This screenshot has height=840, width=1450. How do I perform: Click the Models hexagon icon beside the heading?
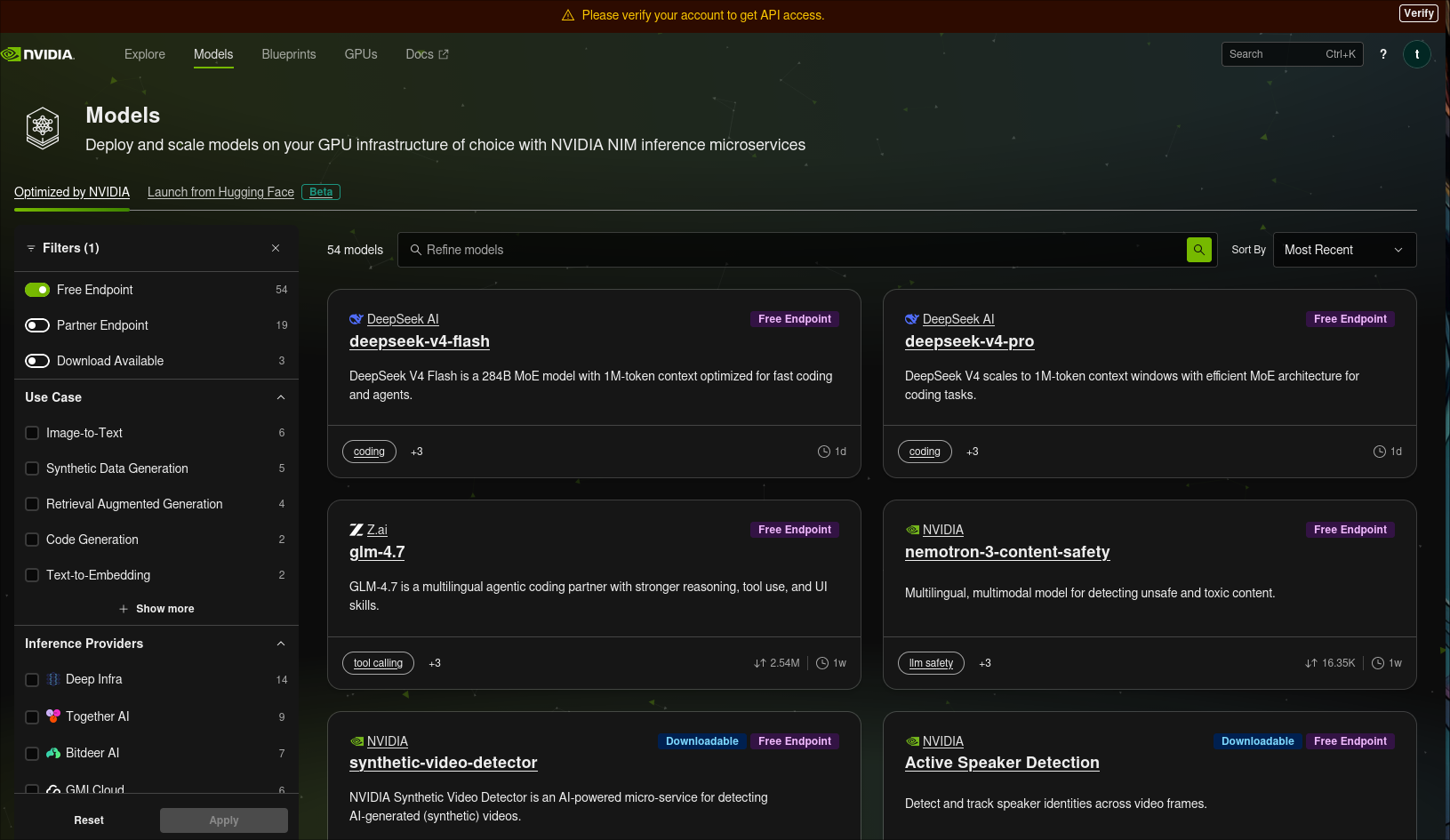click(43, 128)
